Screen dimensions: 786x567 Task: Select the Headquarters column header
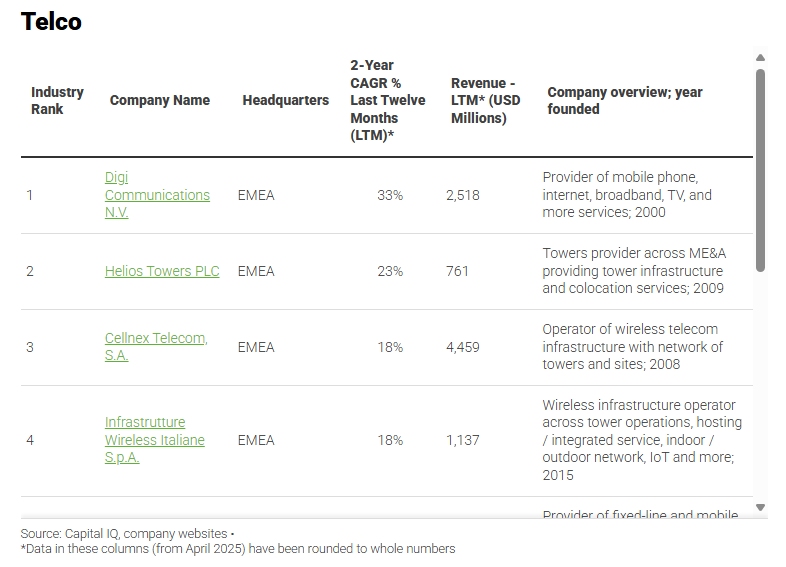(285, 100)
